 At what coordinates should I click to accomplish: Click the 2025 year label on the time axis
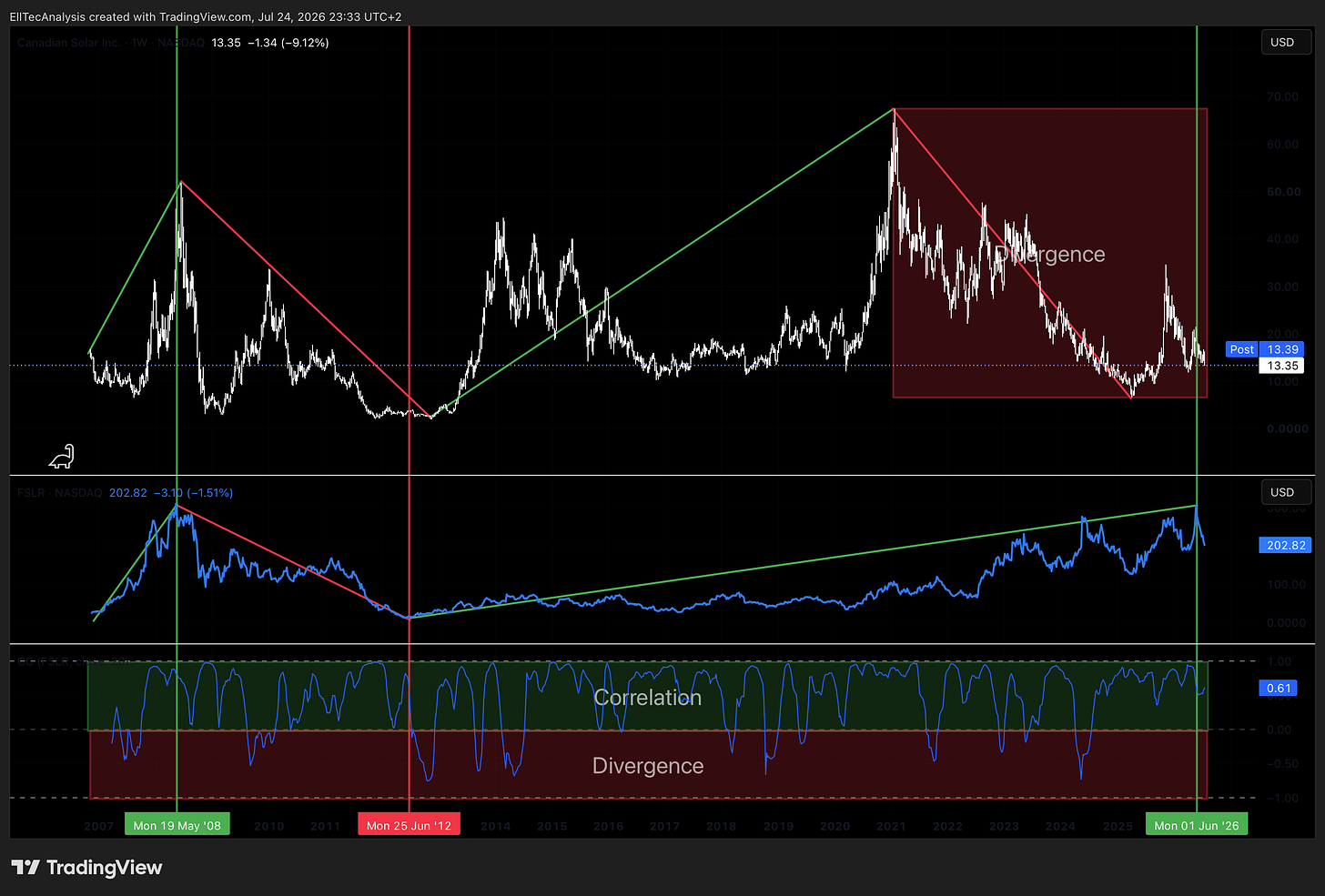(1118, 826)
